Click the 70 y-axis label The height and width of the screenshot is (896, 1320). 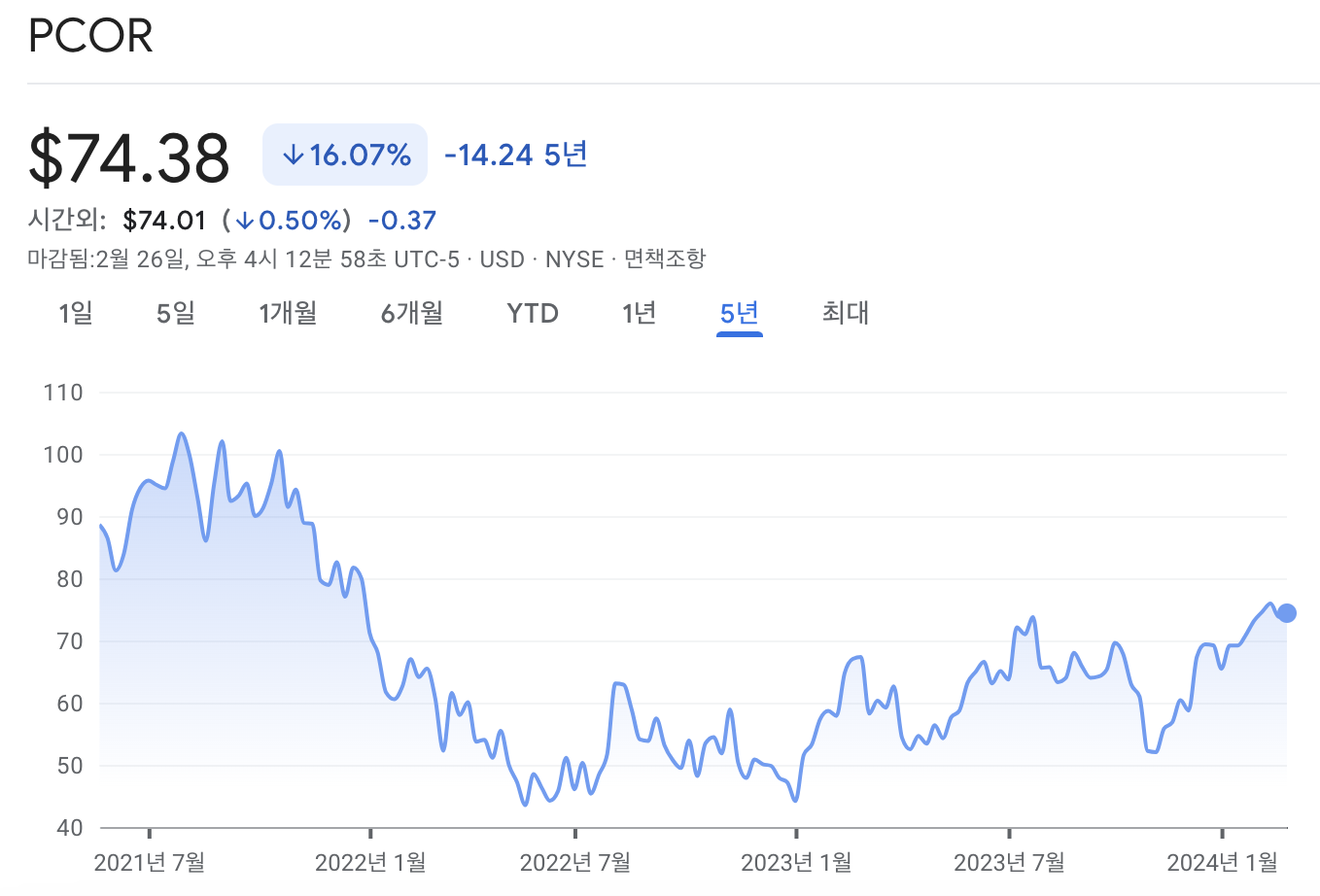(x=69, y=641)
